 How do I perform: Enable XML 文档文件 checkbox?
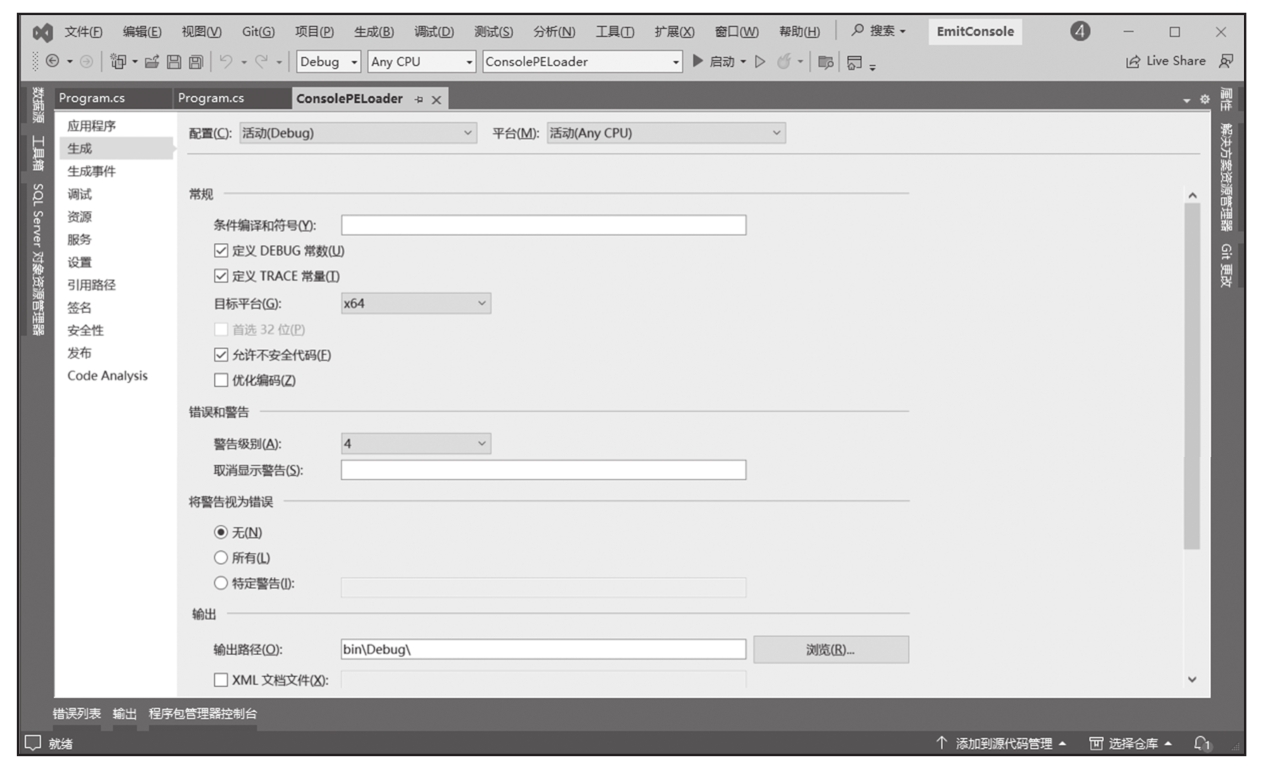[221, 680]
